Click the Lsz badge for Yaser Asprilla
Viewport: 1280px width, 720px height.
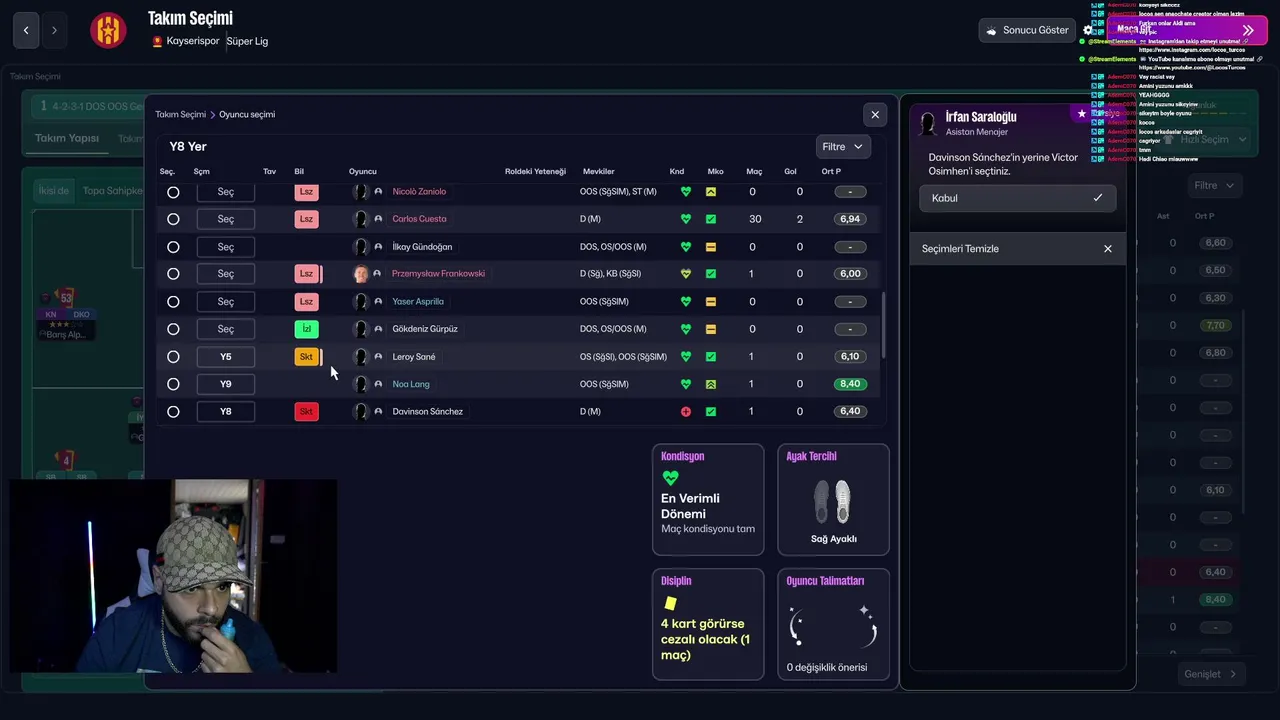[x=306, y=302]
